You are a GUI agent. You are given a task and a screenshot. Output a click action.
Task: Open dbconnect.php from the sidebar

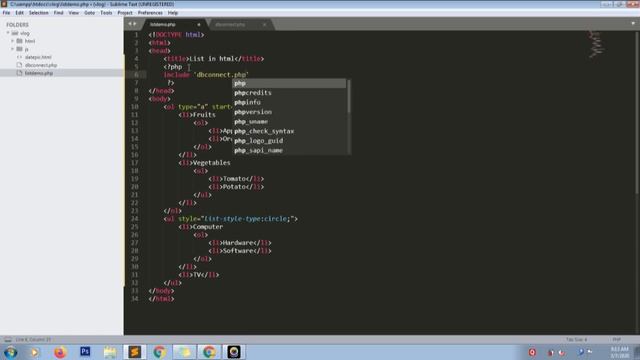[x=41, y=65]
